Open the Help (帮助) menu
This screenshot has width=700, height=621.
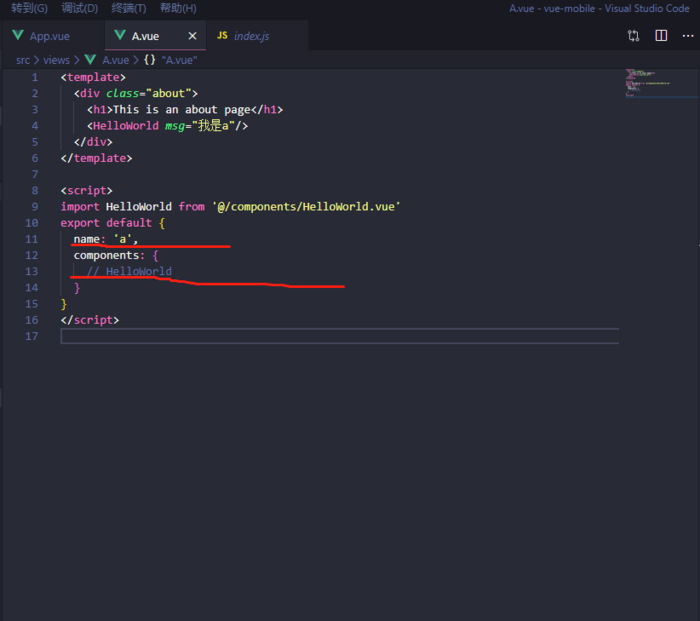(x=178, y=8)
